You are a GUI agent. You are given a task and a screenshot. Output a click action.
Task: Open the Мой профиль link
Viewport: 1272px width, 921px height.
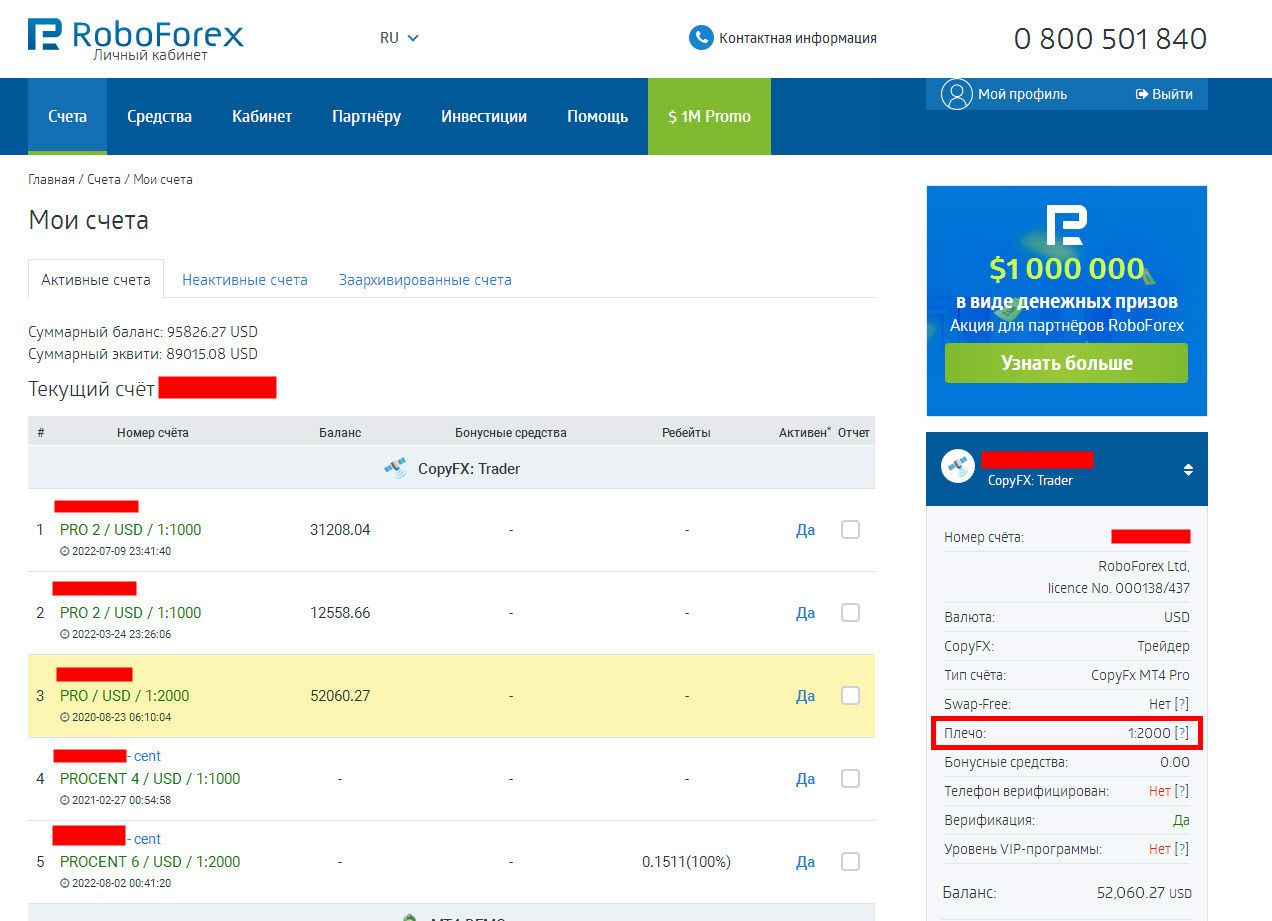point(1022,94)
